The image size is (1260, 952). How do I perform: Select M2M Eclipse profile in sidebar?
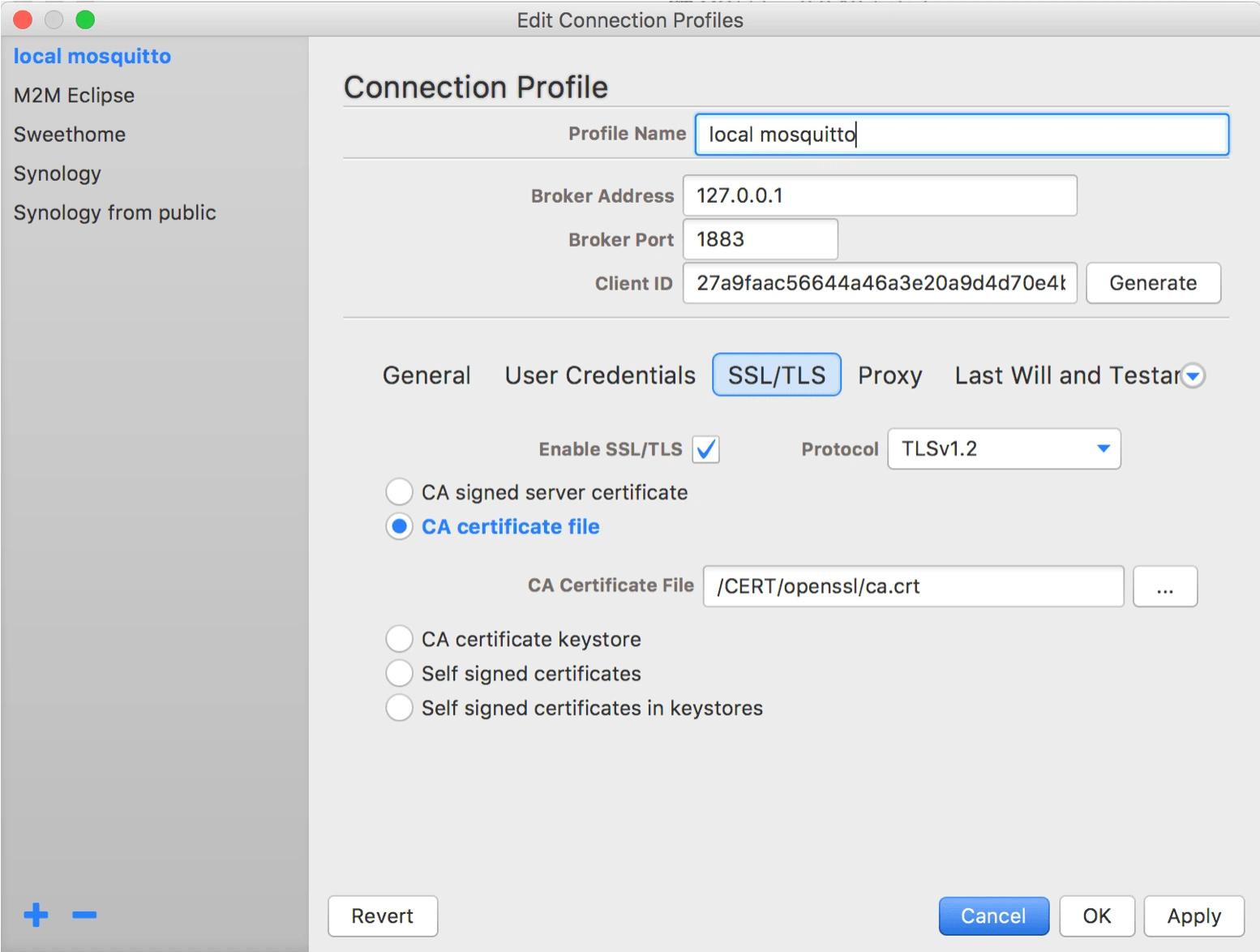click(74, 96)
